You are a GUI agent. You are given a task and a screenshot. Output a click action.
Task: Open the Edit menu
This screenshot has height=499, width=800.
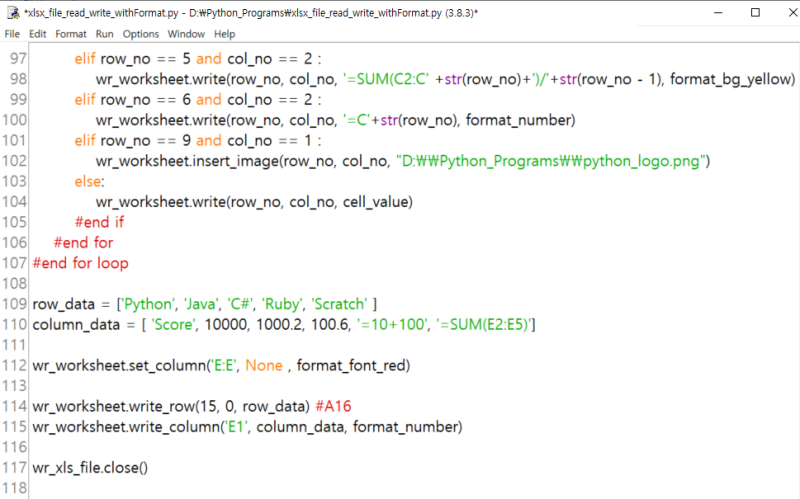click(38, 34)
